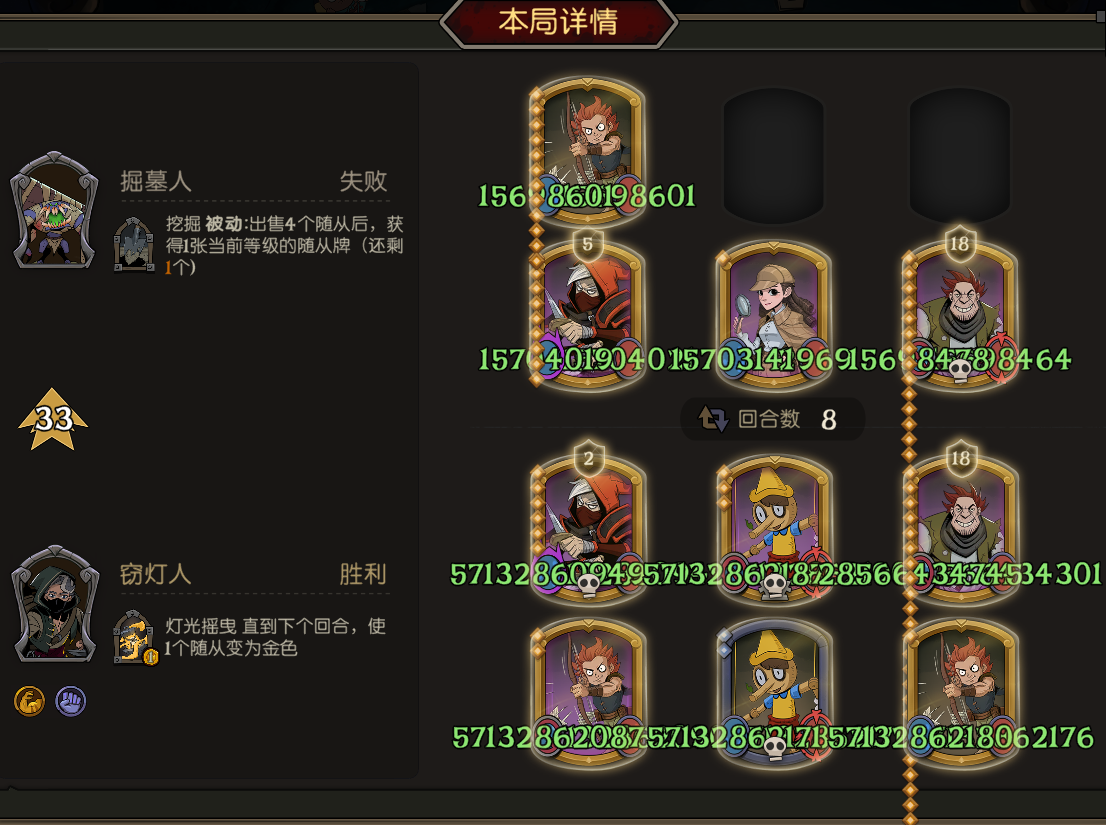The image size is (1106, 825).
Task: Click the star rank badge showing 33
Action: pyautogui.click(x=53, y=419)
